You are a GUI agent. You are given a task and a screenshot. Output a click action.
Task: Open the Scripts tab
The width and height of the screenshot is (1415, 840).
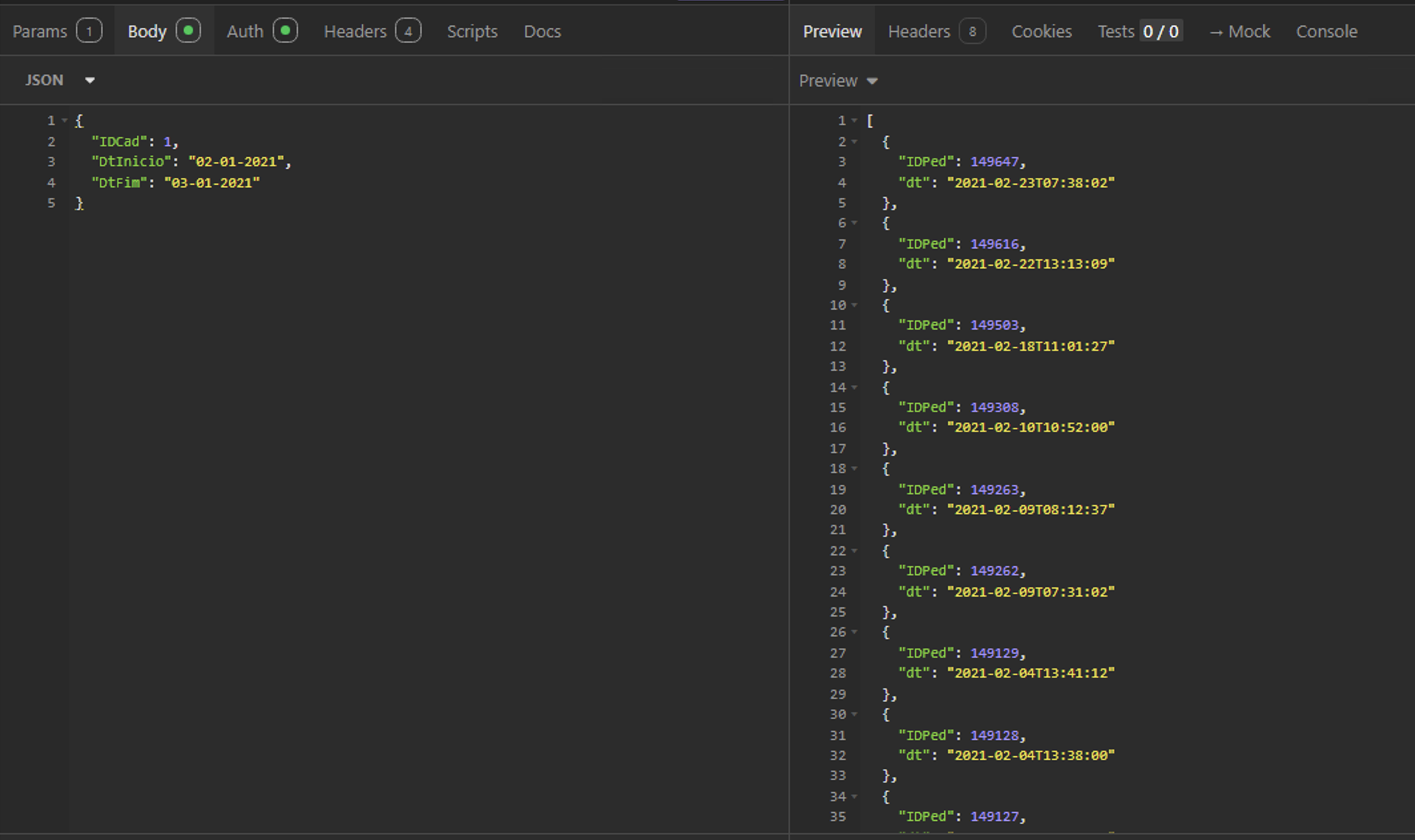click(471, 31)
